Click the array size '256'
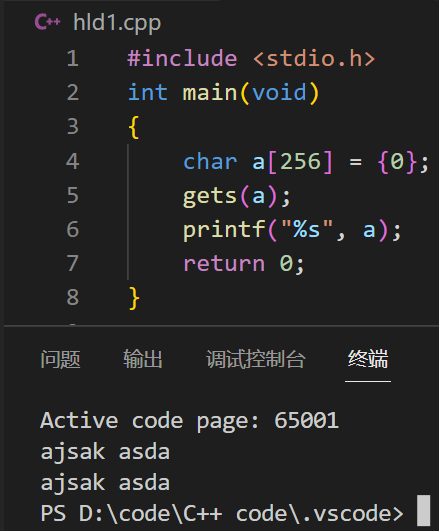Viewport: 439px width, 531px height. coord(300,162)
